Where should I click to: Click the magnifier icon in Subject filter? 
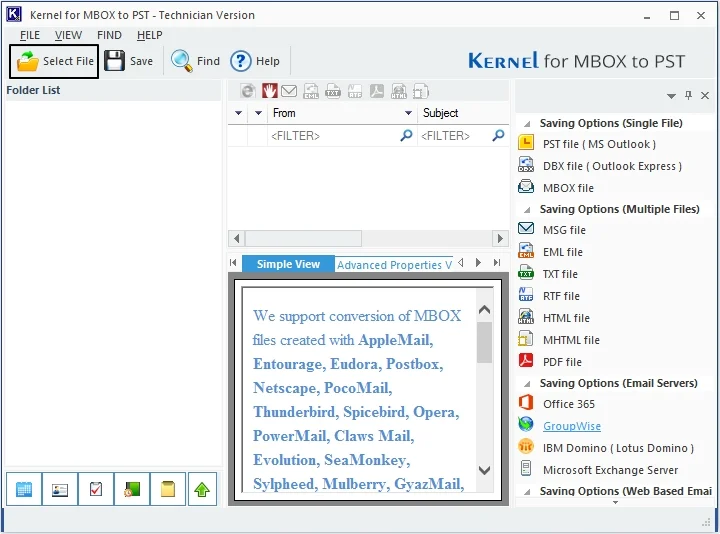[x=498, y=135]
